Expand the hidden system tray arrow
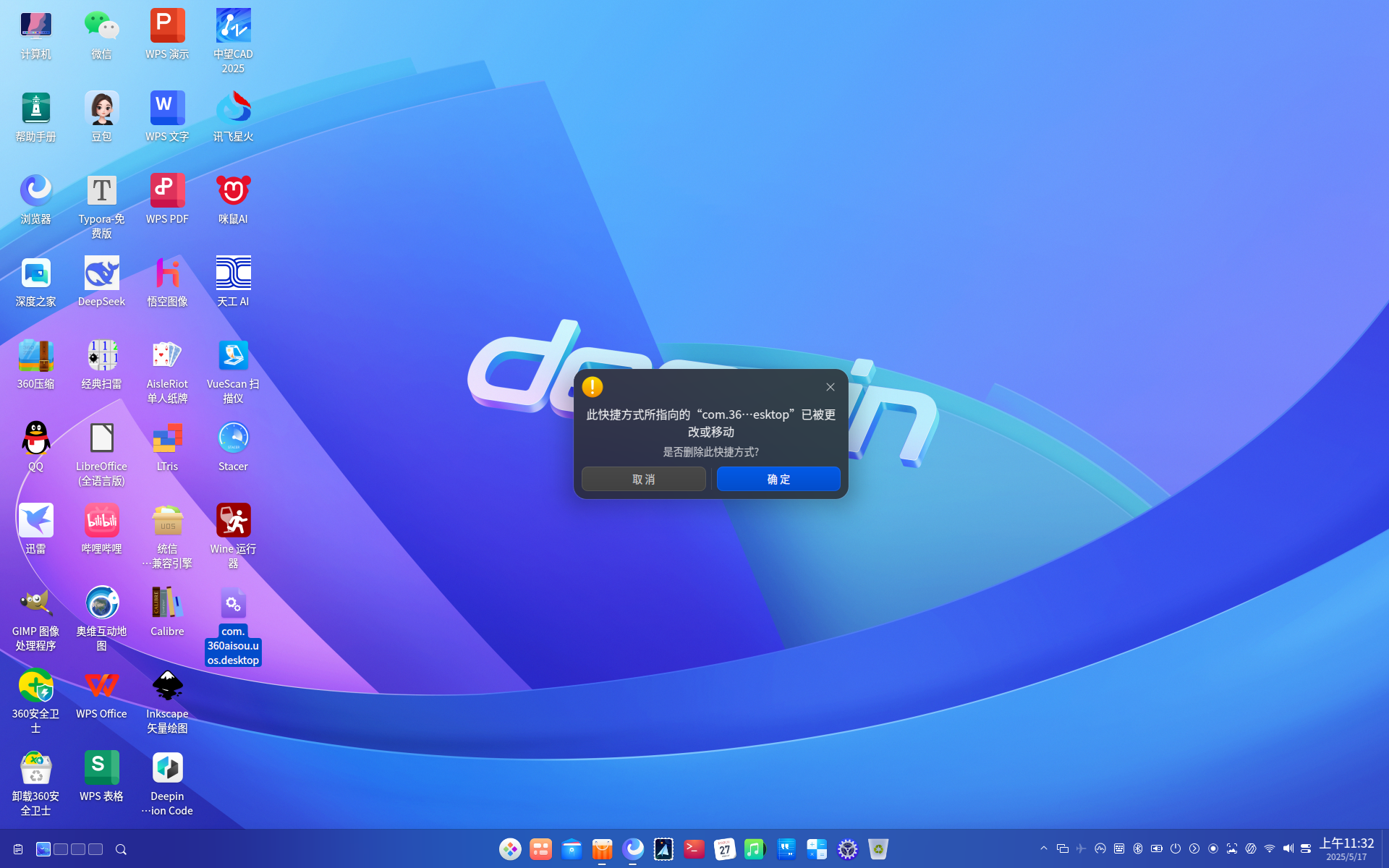Image resolution: width=1389 pixels, height=868 pixels. pos(1044,848)
